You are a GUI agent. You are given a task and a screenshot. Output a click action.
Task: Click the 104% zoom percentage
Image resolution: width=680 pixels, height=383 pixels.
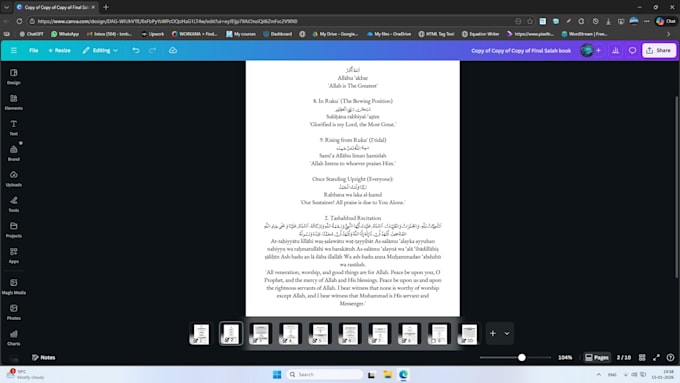pyautogui.click(x=565, y=357)
